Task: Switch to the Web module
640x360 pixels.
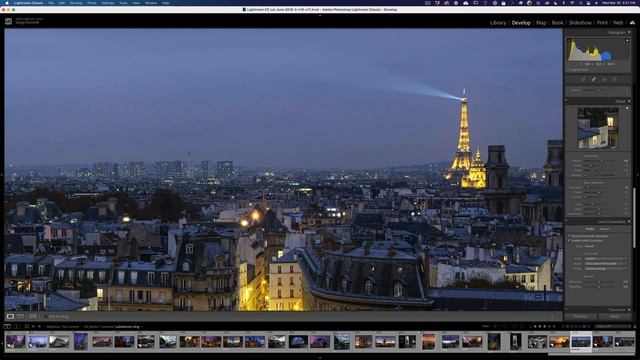Action: click(618, 23)
